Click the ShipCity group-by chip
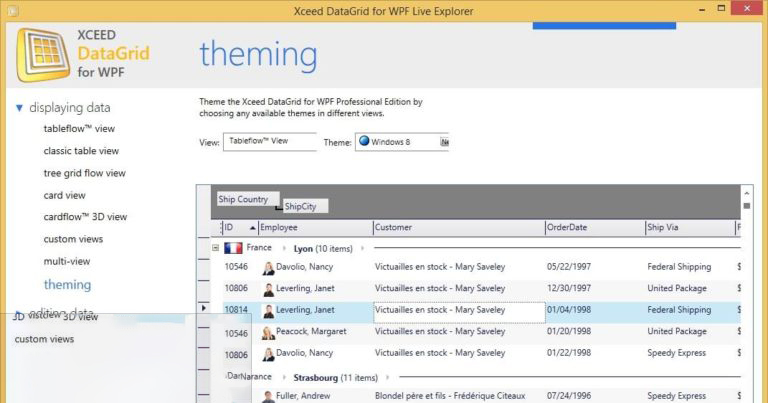The image size is (768, 403). coord(306,206)
